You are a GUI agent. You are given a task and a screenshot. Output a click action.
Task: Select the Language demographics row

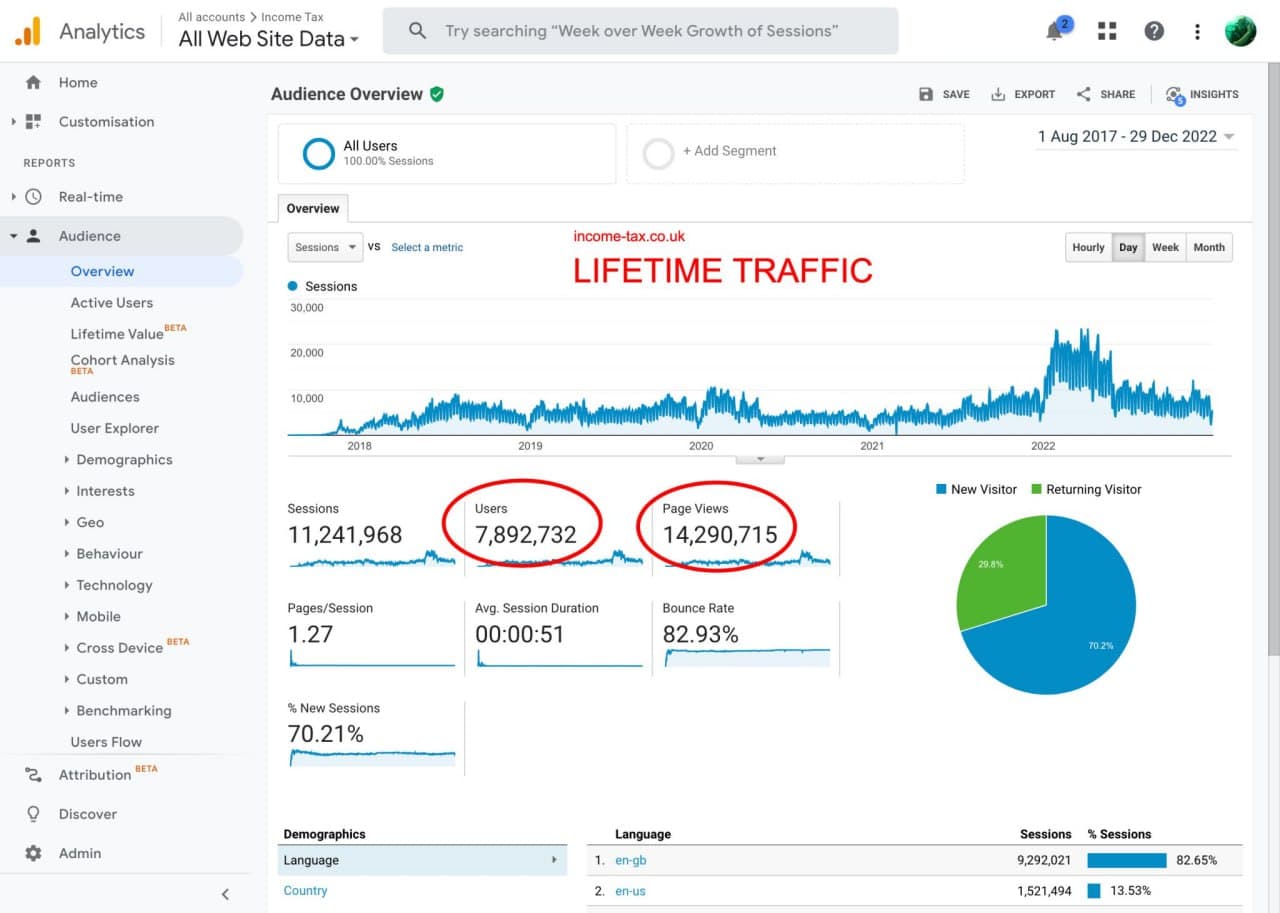point(422,860)
